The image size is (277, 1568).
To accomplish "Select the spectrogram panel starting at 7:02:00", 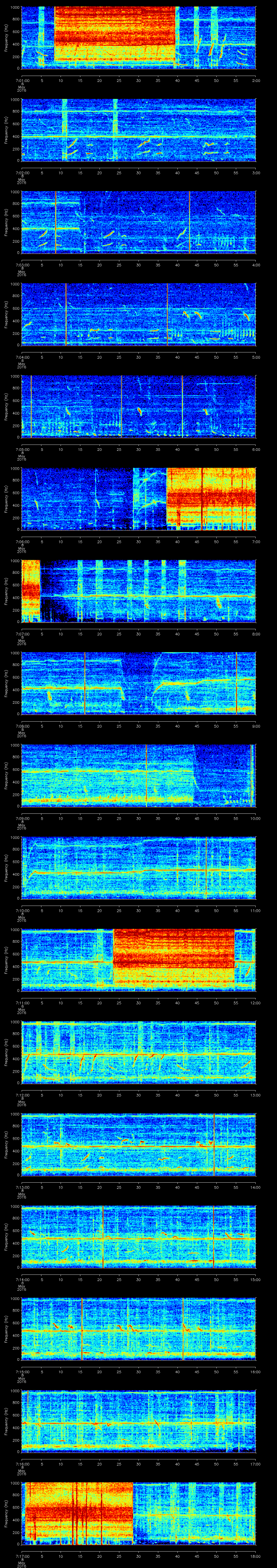I will coord(139,130).
